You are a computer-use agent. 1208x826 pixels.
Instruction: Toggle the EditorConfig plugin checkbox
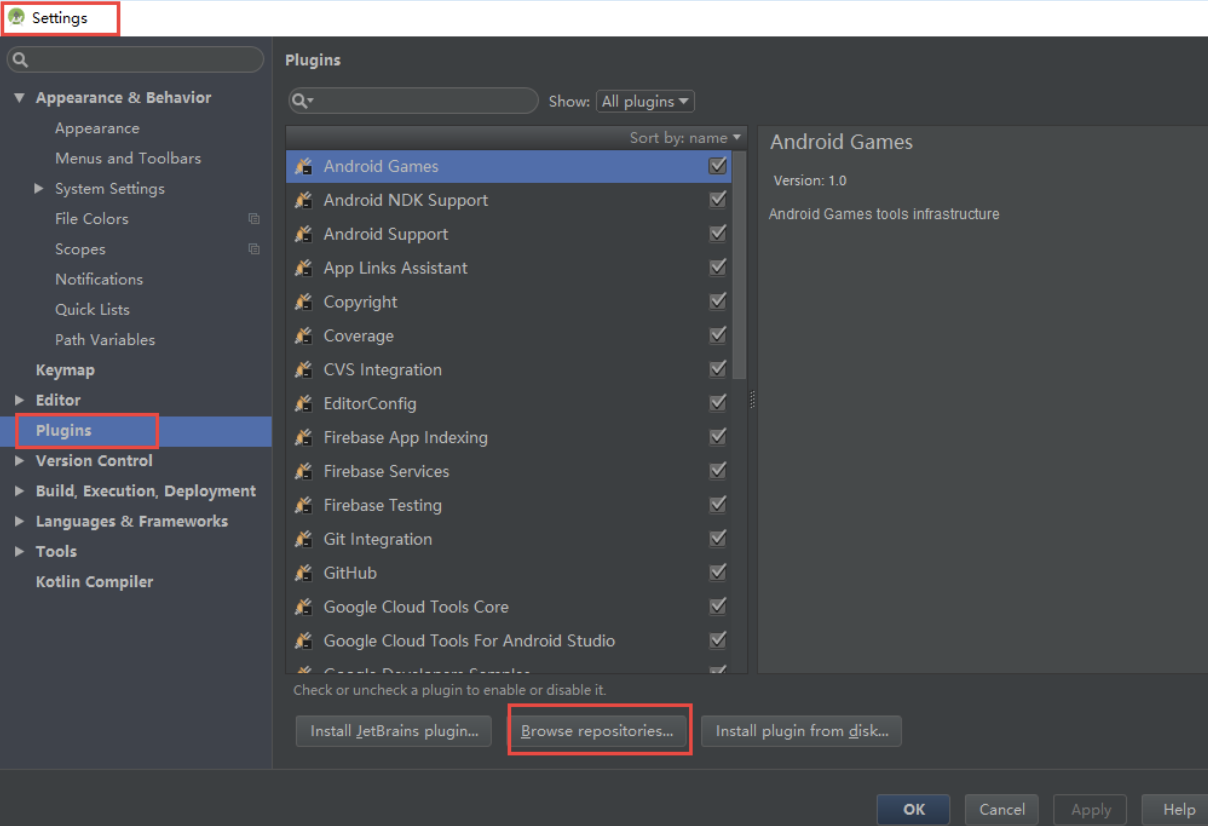pyautogui.click(x=717, y=403)
